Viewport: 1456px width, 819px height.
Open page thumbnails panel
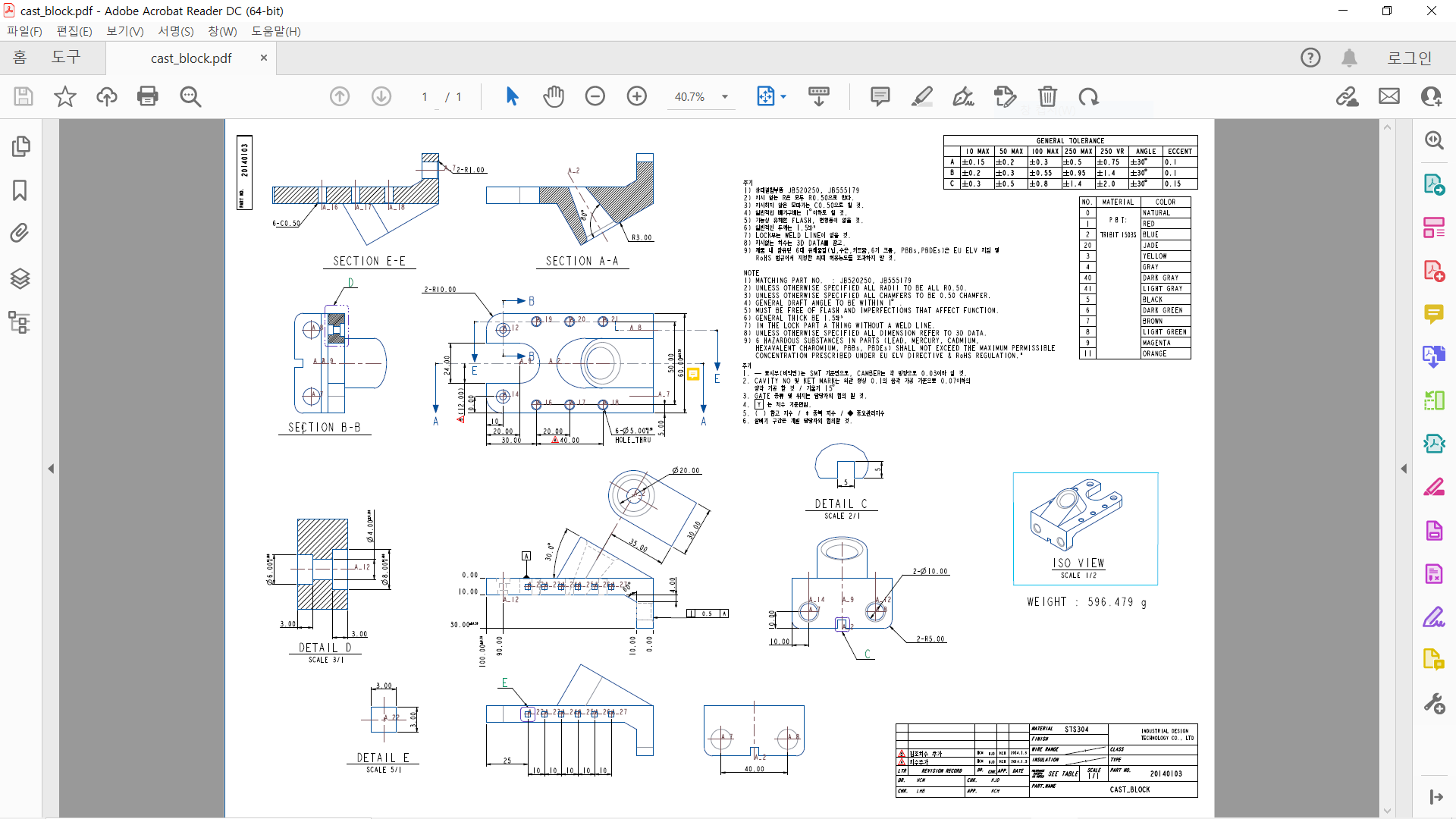(20, 146)
